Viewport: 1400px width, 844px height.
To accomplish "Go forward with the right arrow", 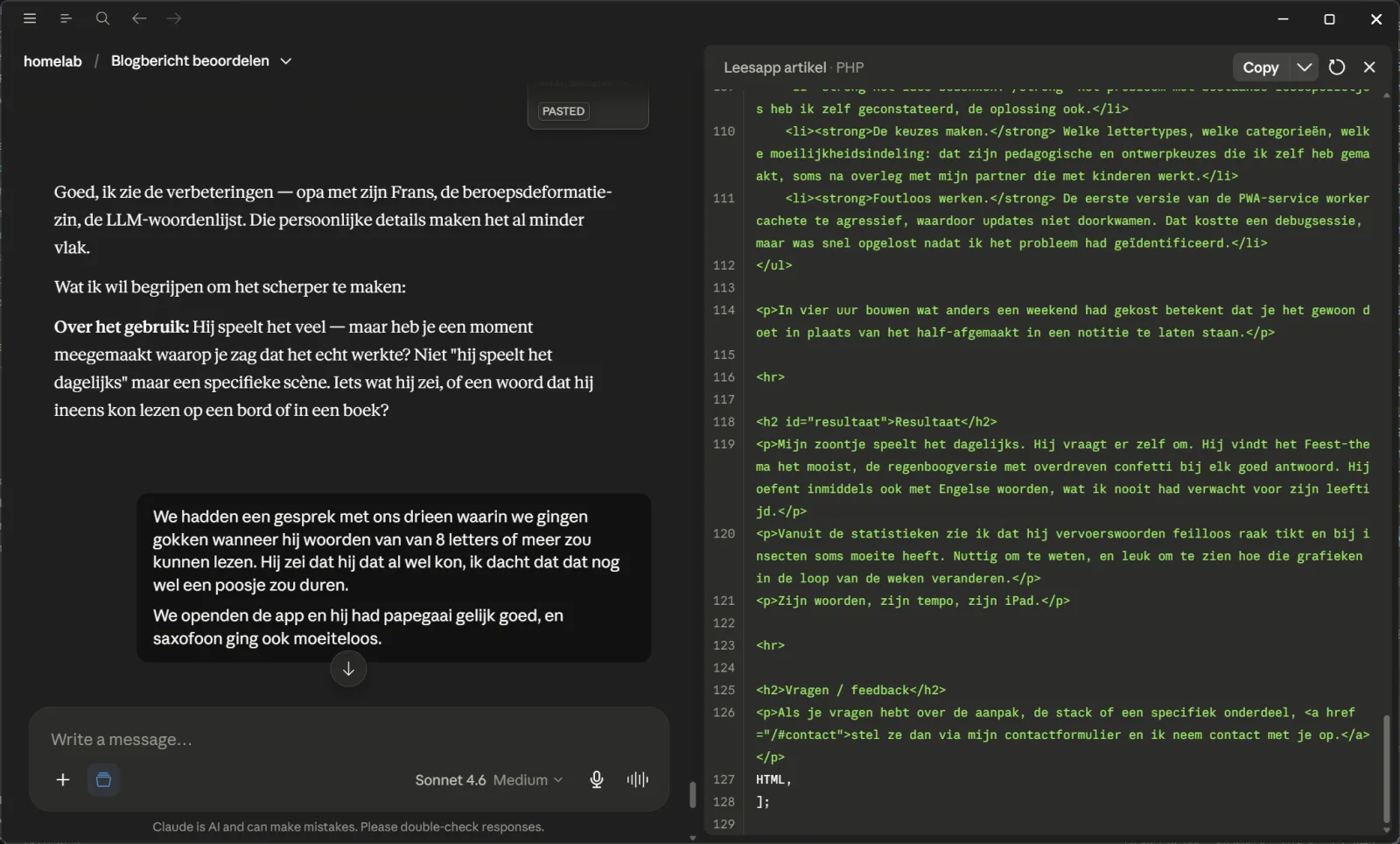I will tap(174, 18).
